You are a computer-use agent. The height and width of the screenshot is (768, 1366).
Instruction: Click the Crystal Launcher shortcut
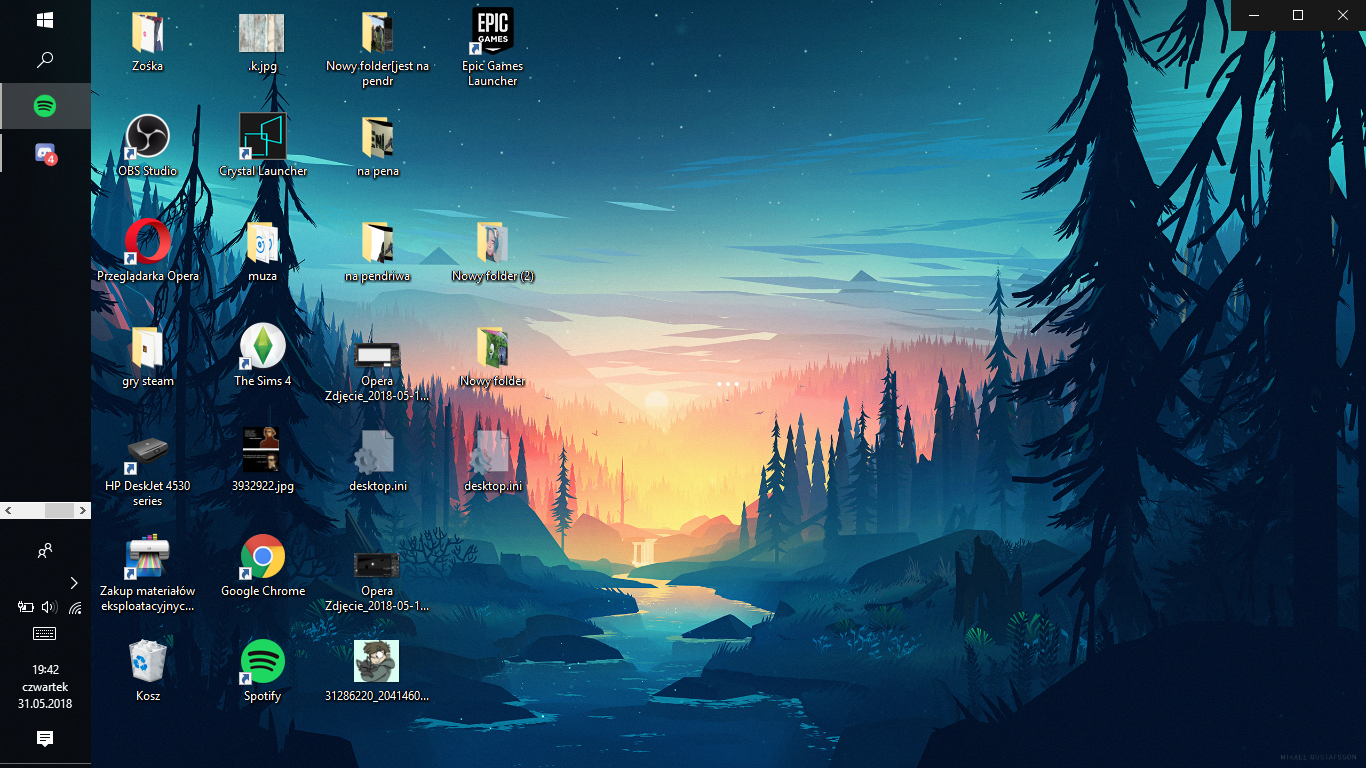pyautogui.click(x=262, y=137)
